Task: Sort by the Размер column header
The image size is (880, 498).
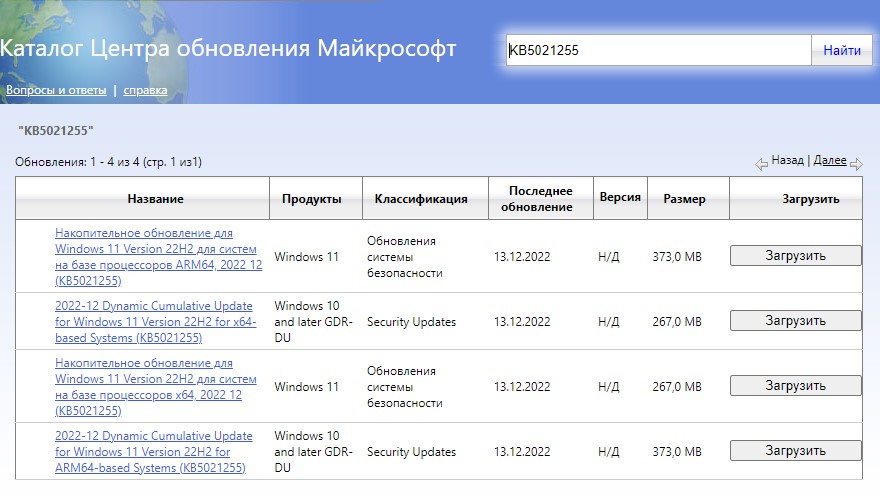Action: pos(688,198)
